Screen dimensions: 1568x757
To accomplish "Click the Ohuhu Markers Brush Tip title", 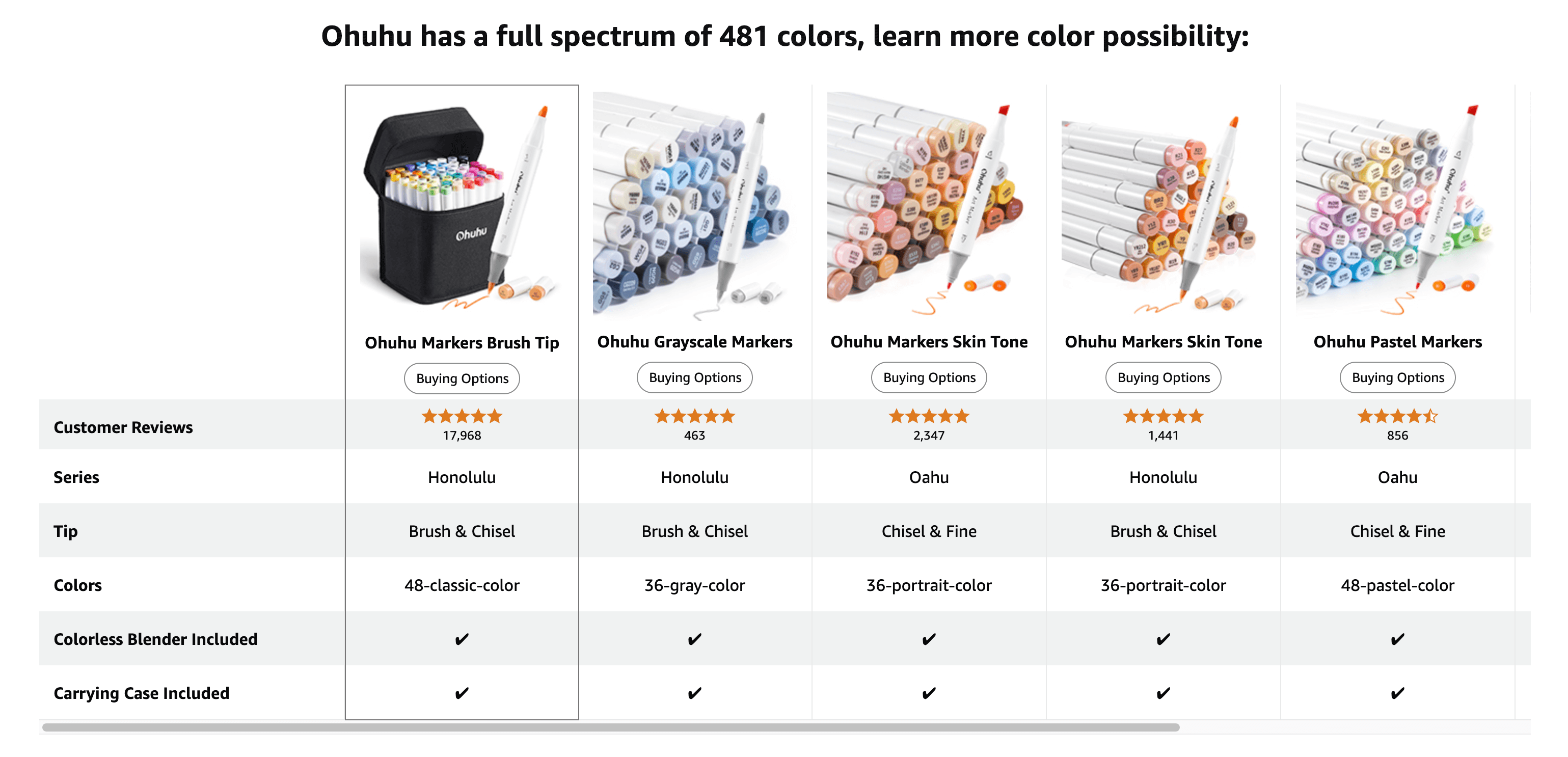I will pyautogui.click(x=462, y=343).
